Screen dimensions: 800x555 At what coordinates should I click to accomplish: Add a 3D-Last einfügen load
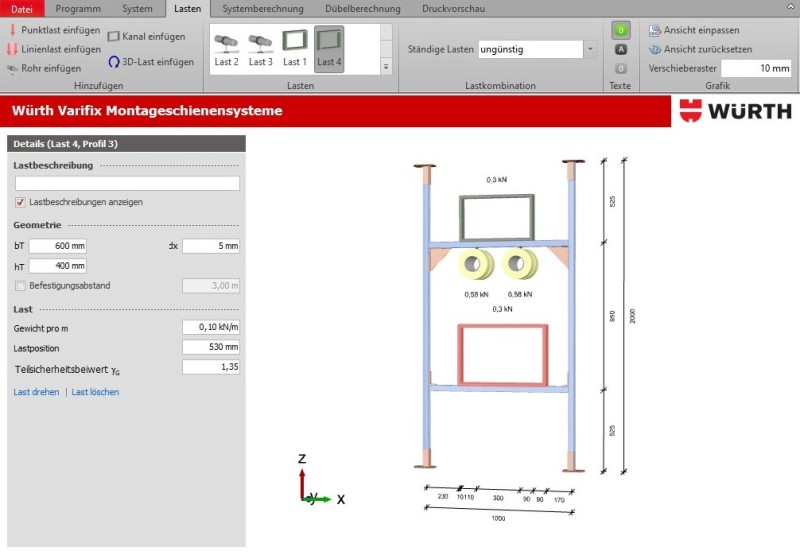pyautogui.click(x=151, y=62)
